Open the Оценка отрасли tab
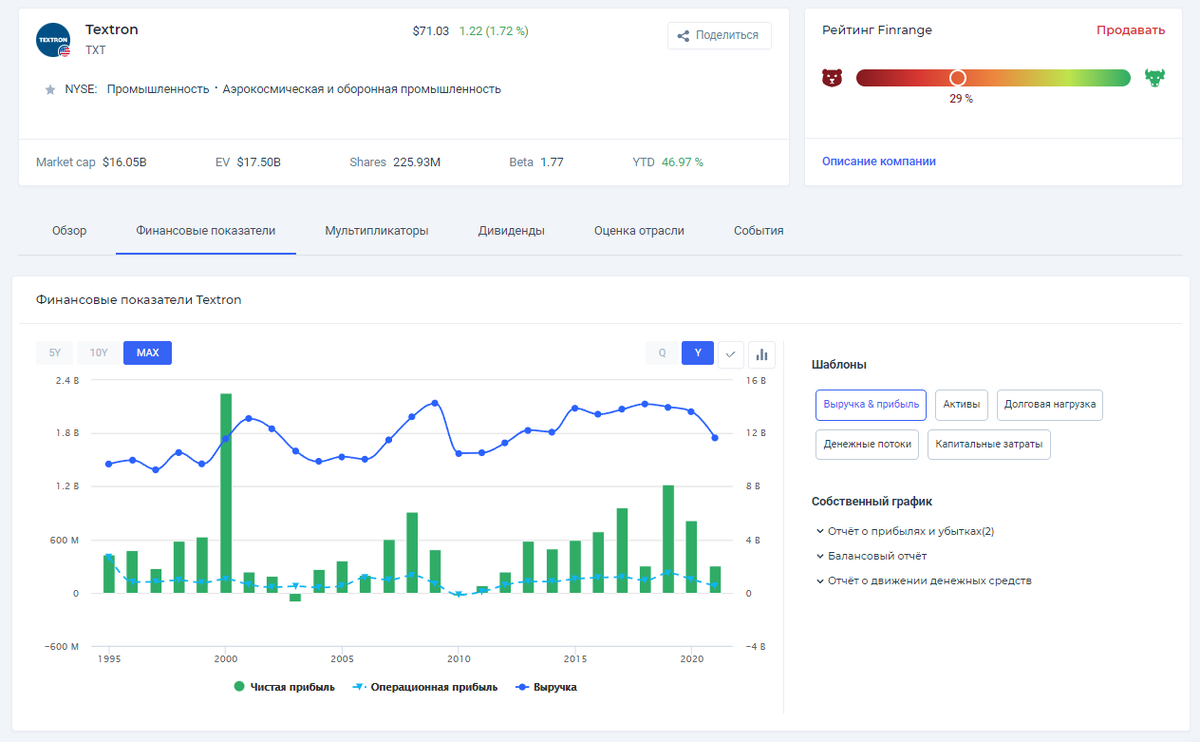This screenshot has width=1200, height=742. coord(639,231)
